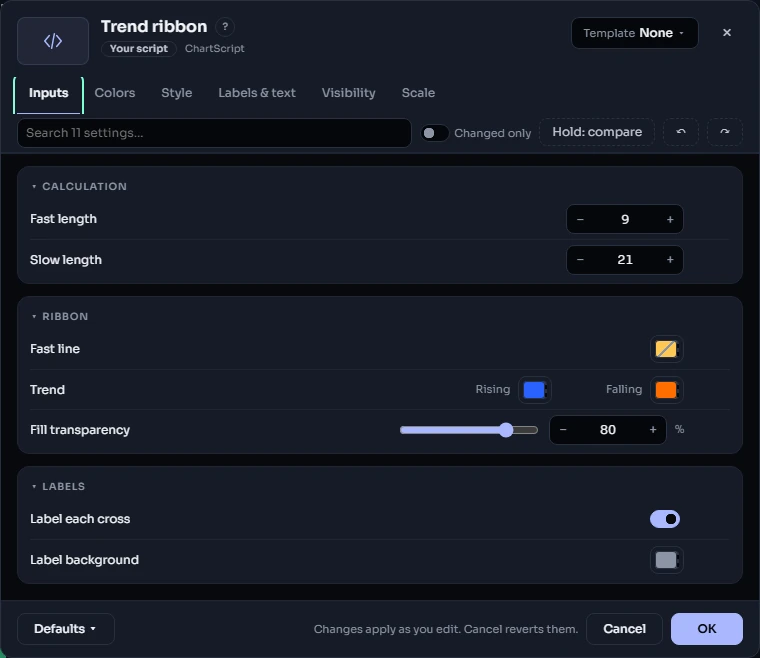Viewport: 760px width, 658px height.
Task: Collapse the Labels section
Action: point(58,486)
